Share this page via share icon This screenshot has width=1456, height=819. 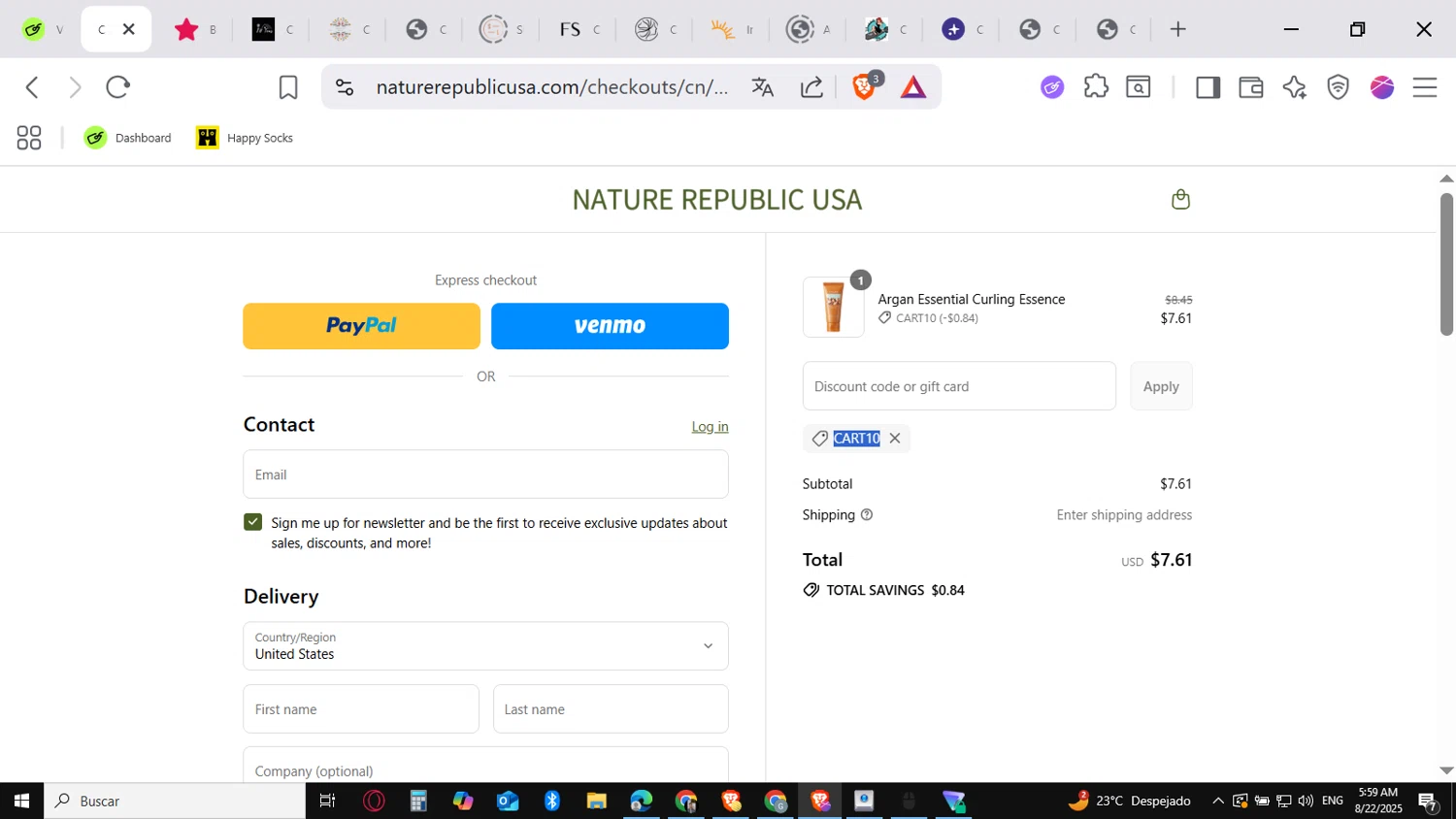812,87
